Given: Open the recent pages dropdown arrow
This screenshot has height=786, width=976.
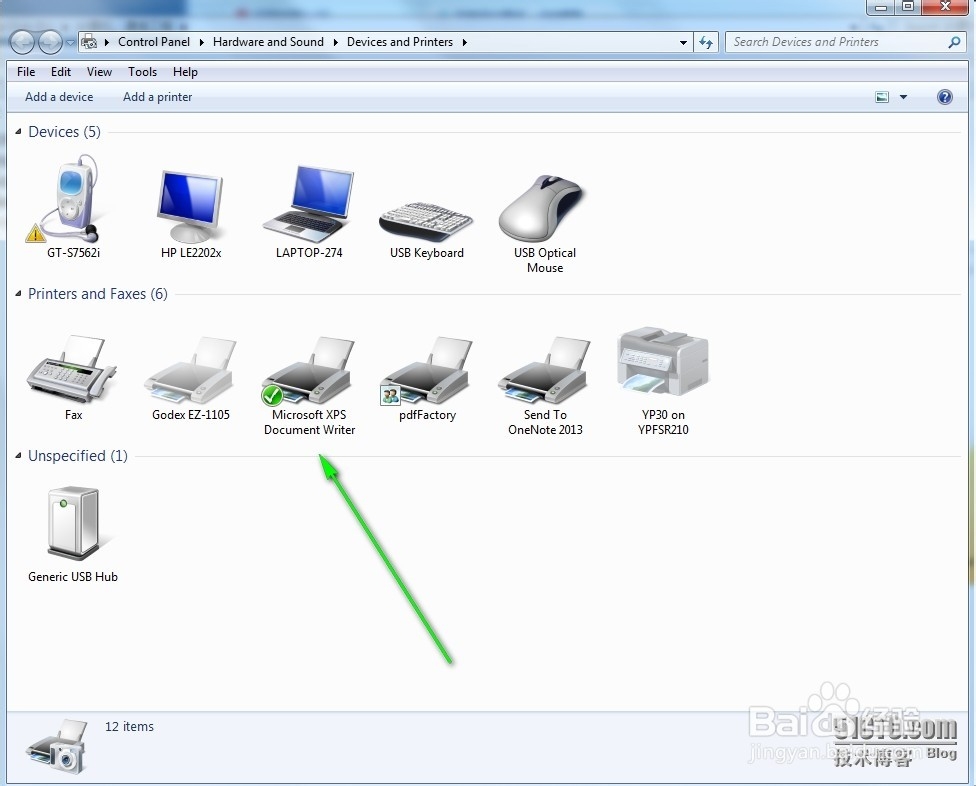Looking at the screenshot, I should (x=70, y=42).
